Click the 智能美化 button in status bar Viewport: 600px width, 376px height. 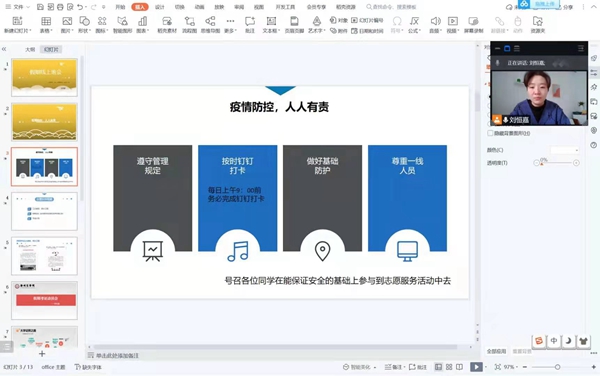coord(359,367)
